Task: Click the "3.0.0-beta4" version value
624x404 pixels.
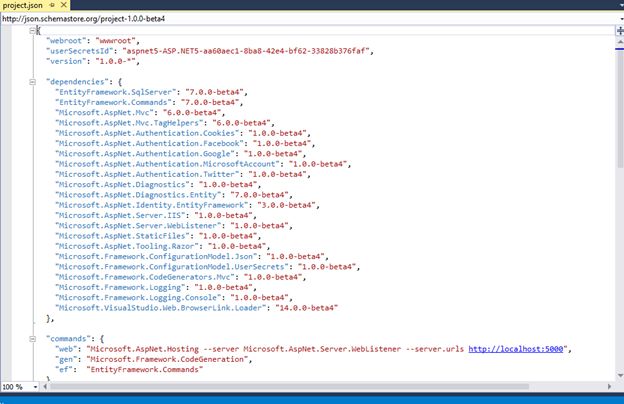Action: click(286, 205)
